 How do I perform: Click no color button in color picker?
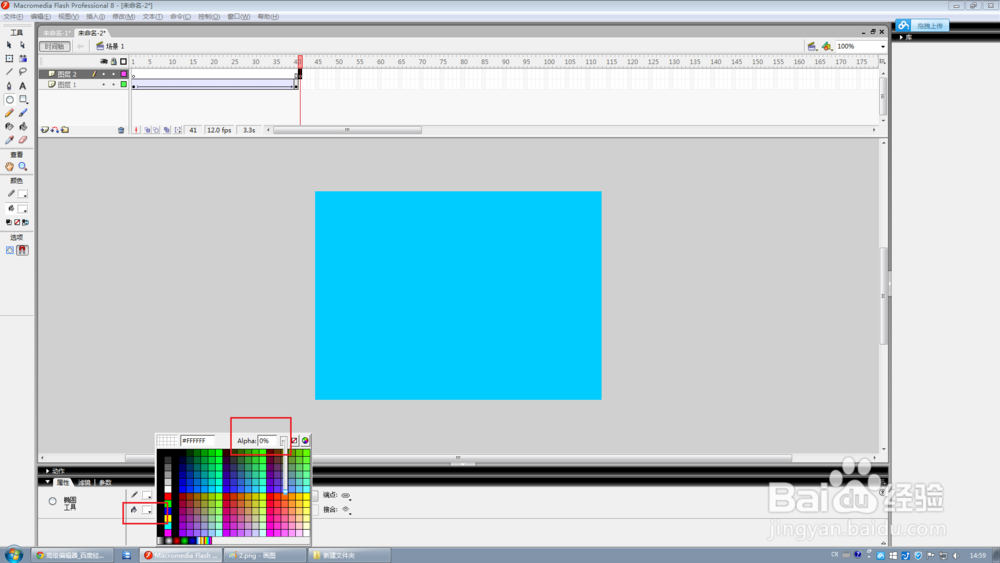pyautogui.click(x=294, y=441)
